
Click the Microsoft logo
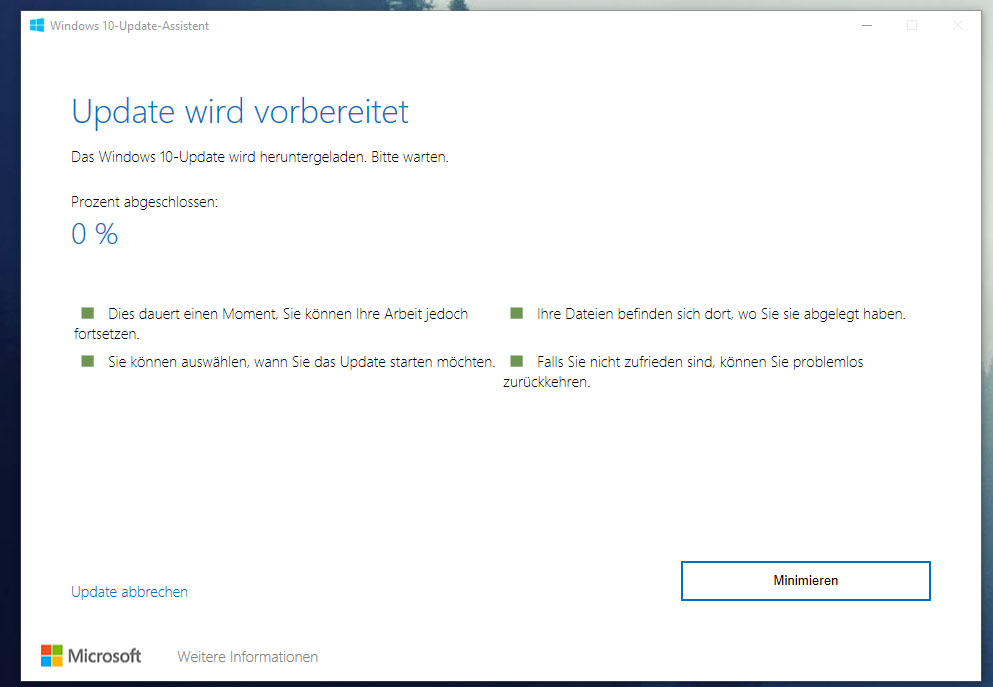coord(91,656)
